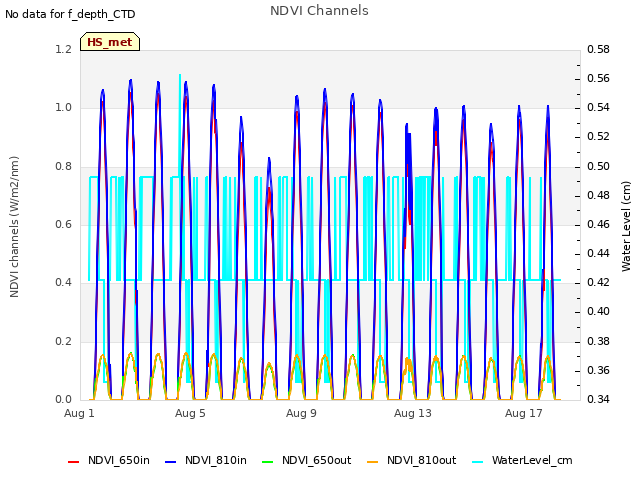Toggle the NDVI_810in legend entry

pos(206,461)
